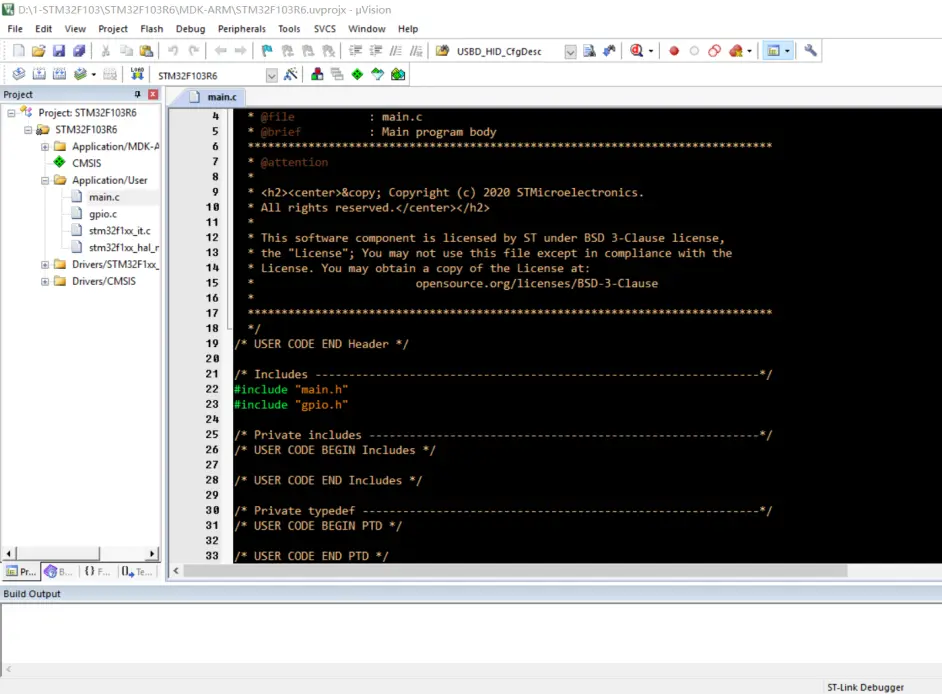Image resolution: width=942 pixels, height=694 pixels.
Task: Click the Build Output panel title
Action: tap(32, 594)
